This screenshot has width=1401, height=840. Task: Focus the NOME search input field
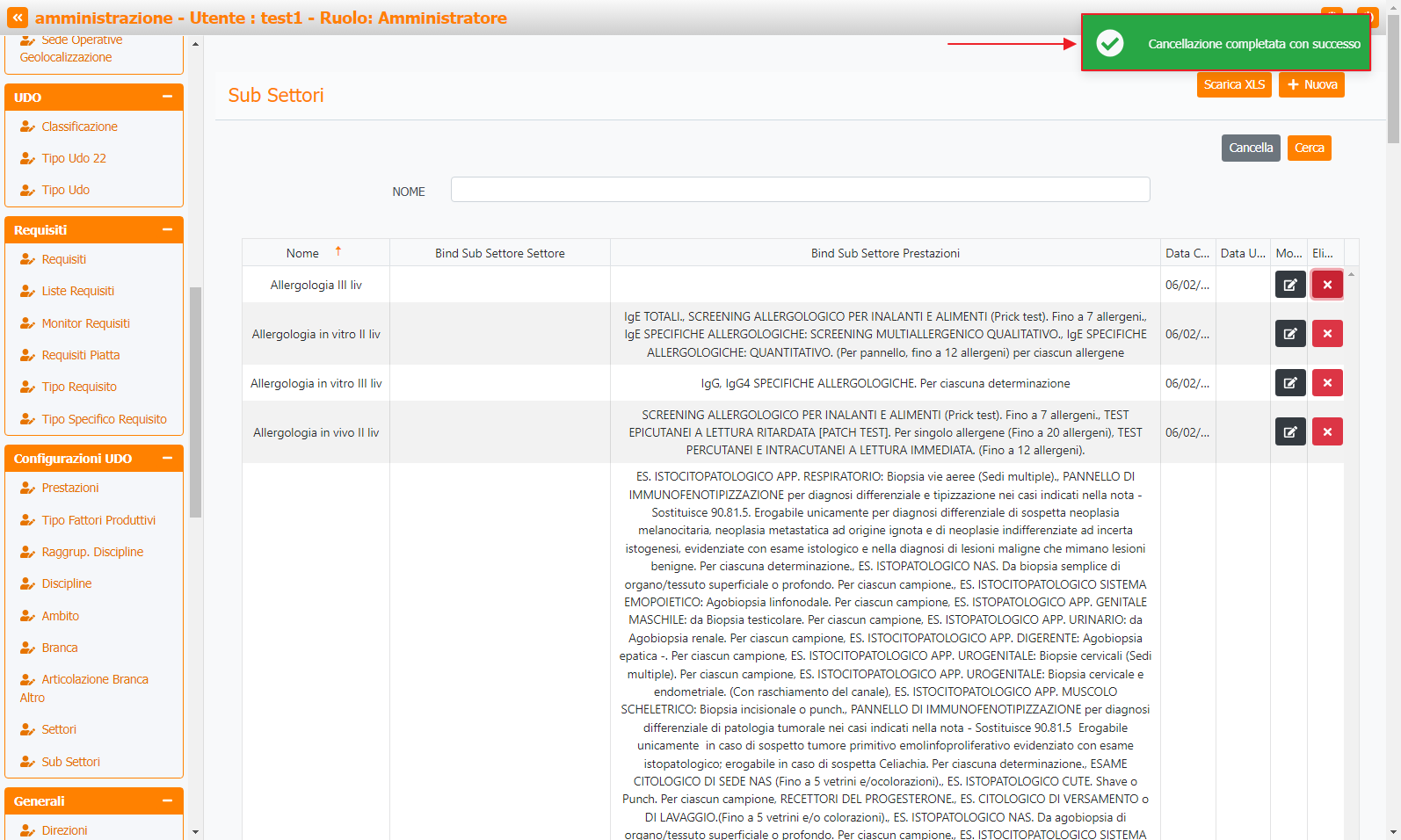click(x=800, y=190)
